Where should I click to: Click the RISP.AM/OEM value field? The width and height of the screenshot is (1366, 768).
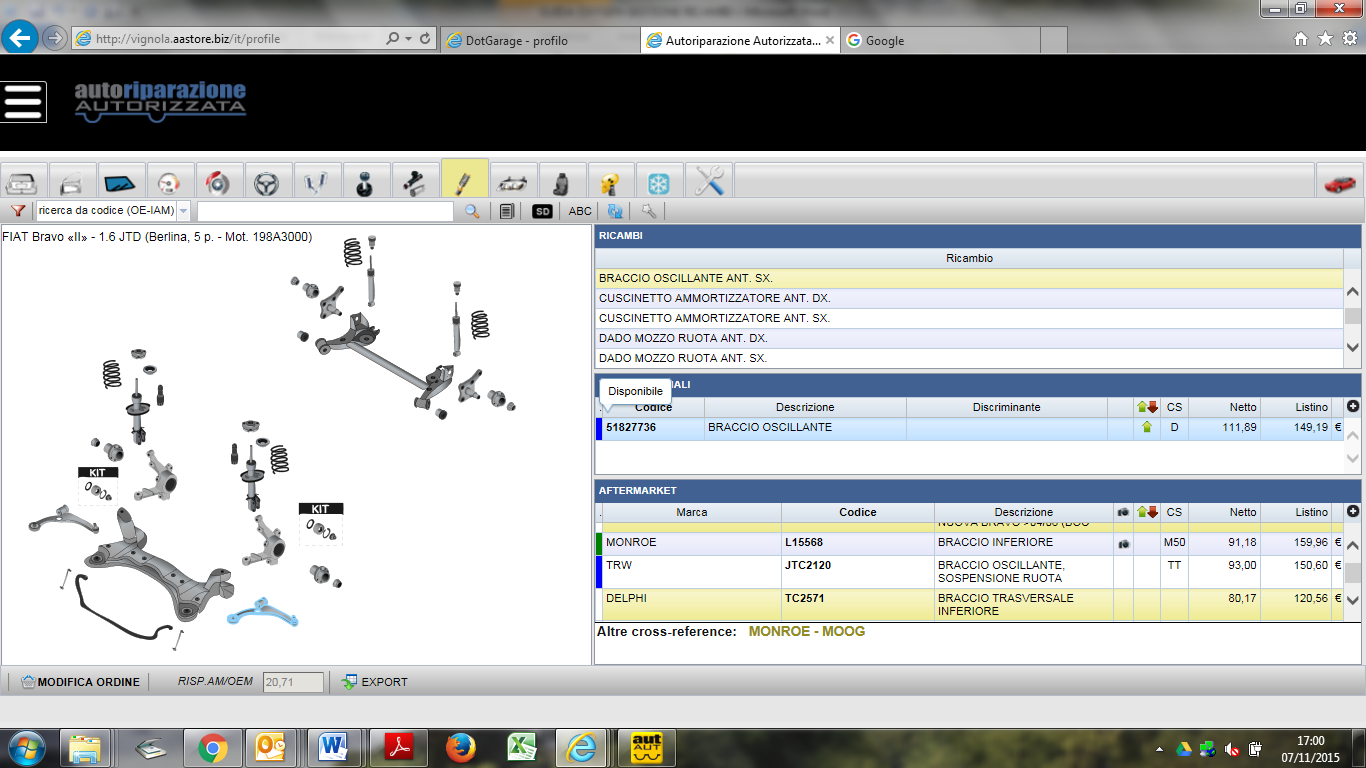click(293, 682)
